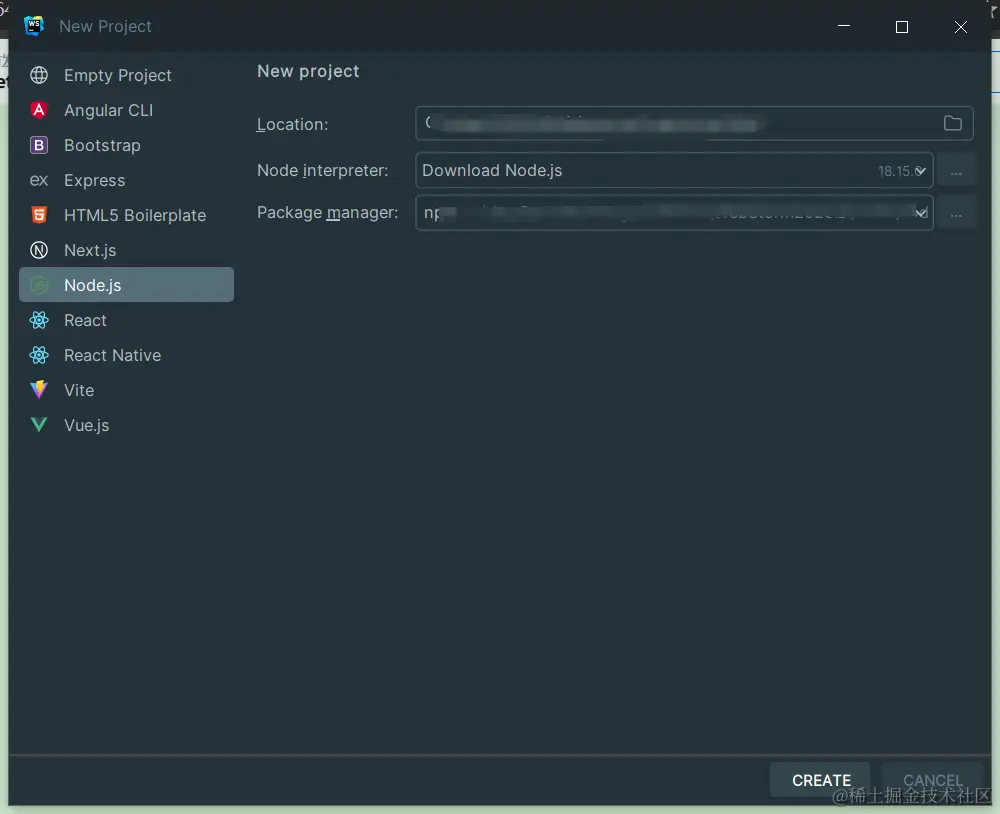Screen dimensions: 1000x814
Task: Click the HTML5 Boilerplate shield icon
Action: pyautogui.click(x=39, y=215)
